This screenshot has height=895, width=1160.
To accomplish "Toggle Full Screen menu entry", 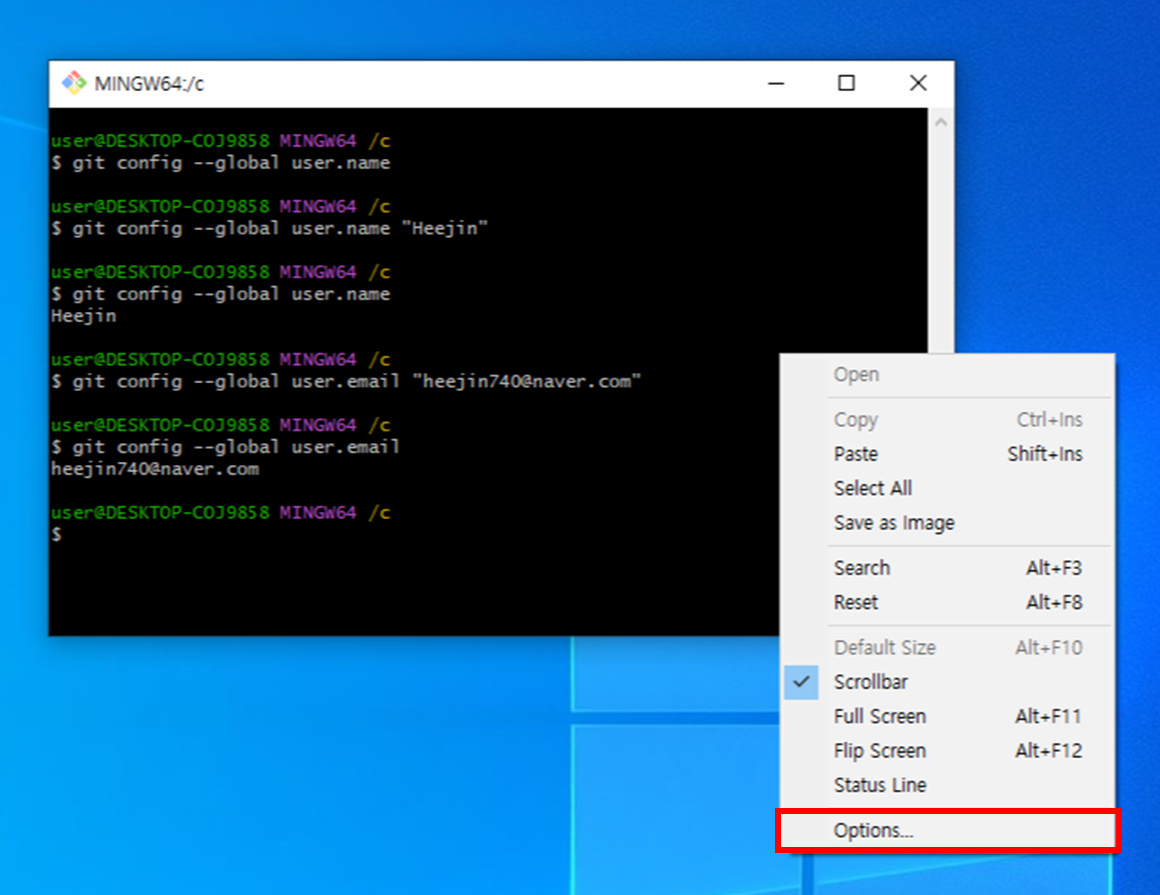I will pos(948,717).
